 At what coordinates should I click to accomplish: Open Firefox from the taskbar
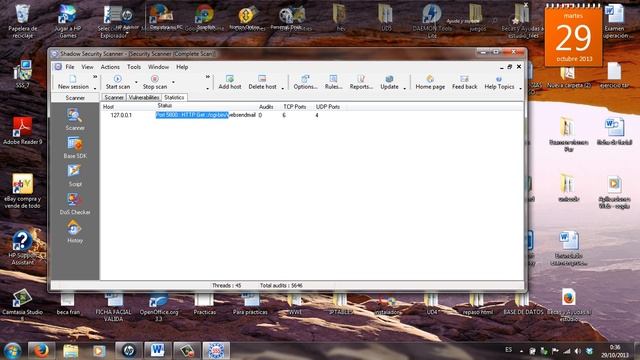pyautogui.click(x=41, y=351)
